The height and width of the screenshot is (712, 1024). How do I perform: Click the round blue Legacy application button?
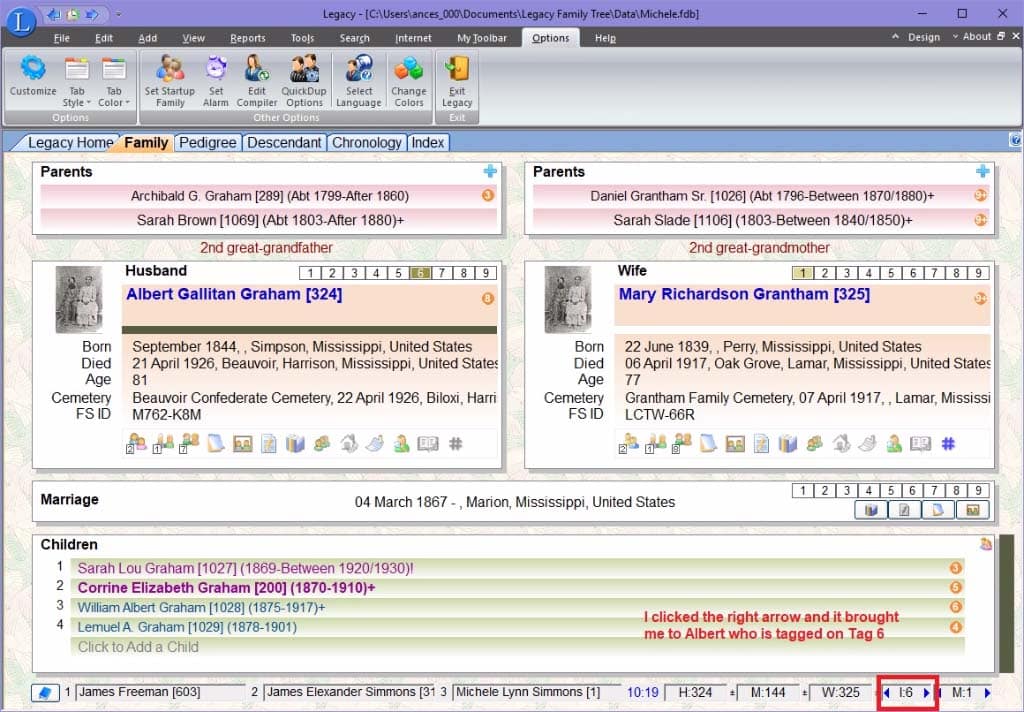click(x=21, y=20)
